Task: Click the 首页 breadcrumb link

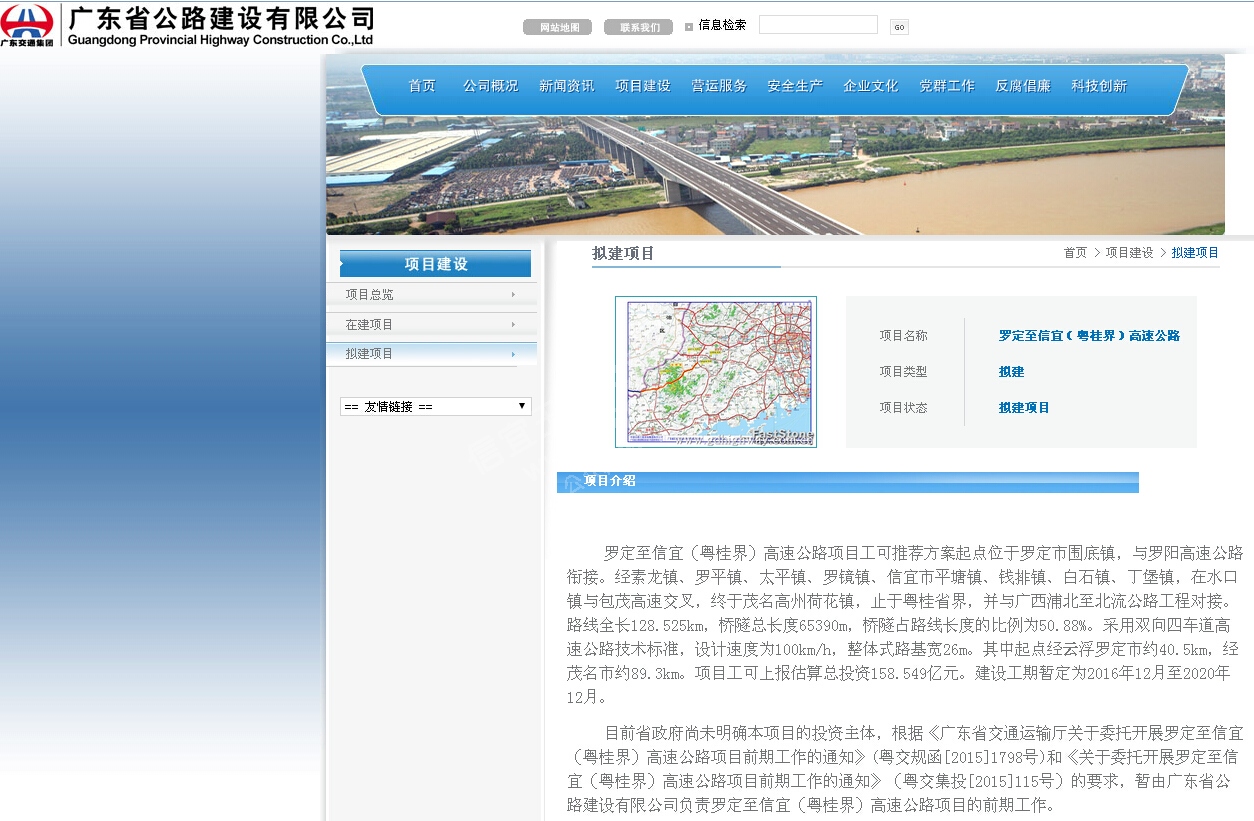Action: (x=1075, y=253)
